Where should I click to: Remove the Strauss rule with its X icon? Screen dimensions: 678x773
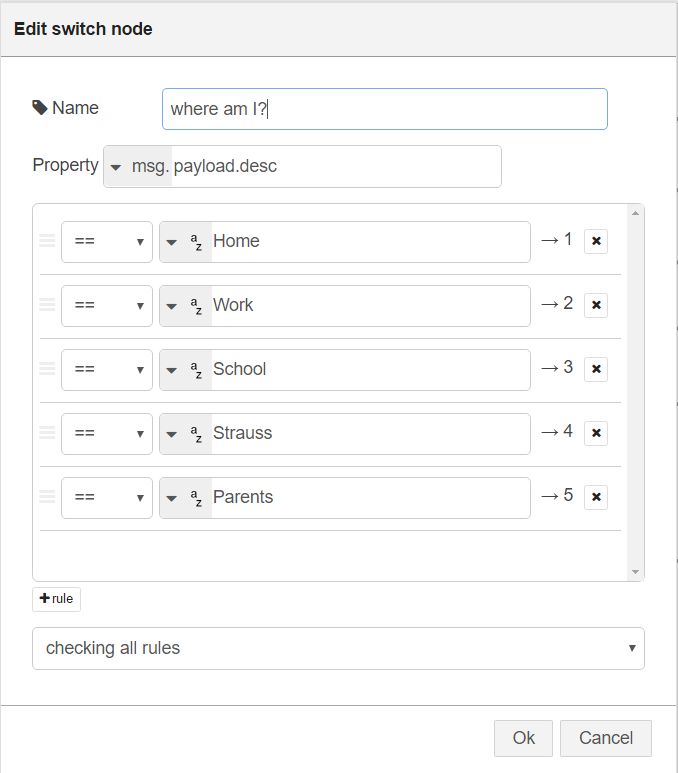[596, 433]
